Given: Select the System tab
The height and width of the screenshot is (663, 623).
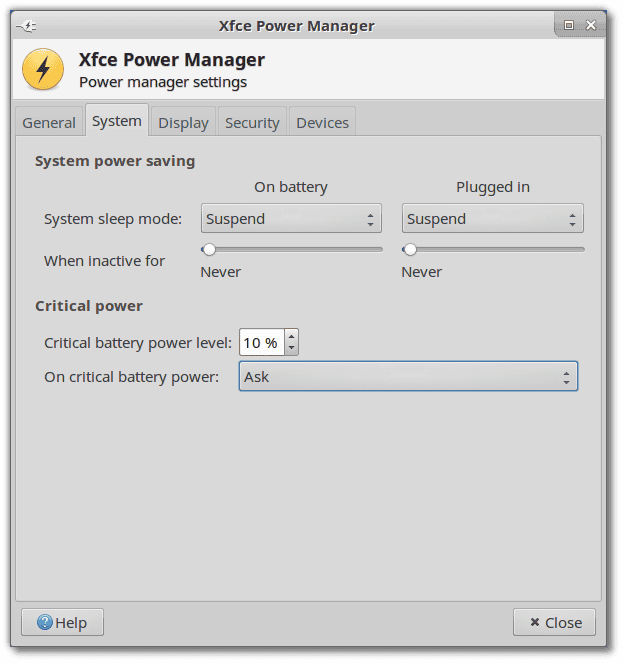Looking at the screenshot, I should click(x=117, y=121).
